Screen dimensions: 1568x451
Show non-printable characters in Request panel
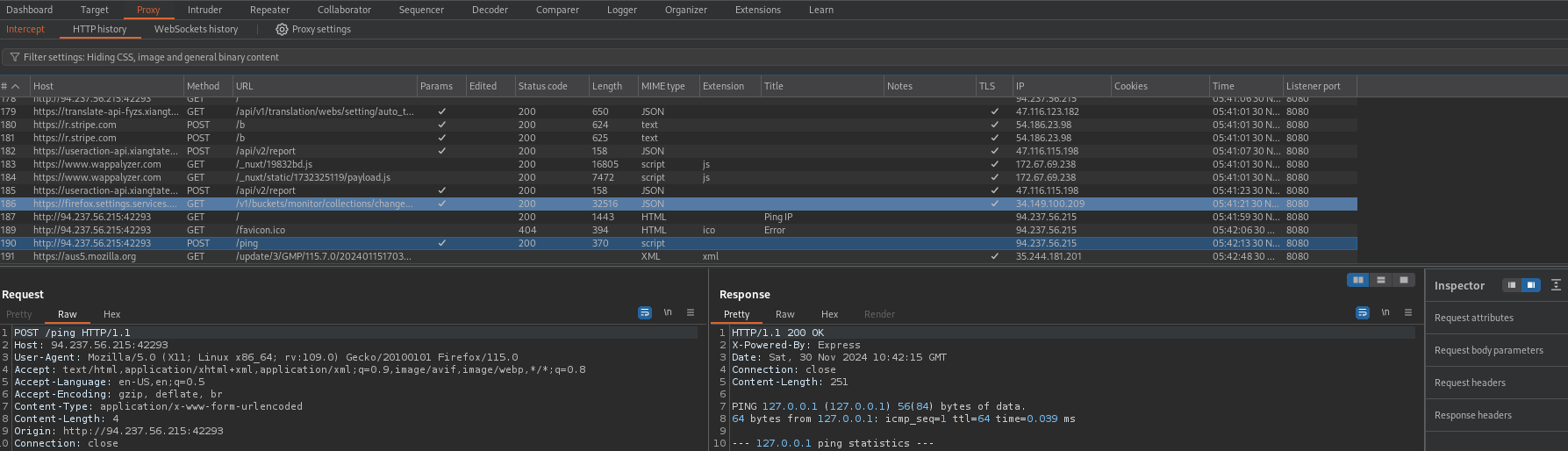tap(668, 312)
